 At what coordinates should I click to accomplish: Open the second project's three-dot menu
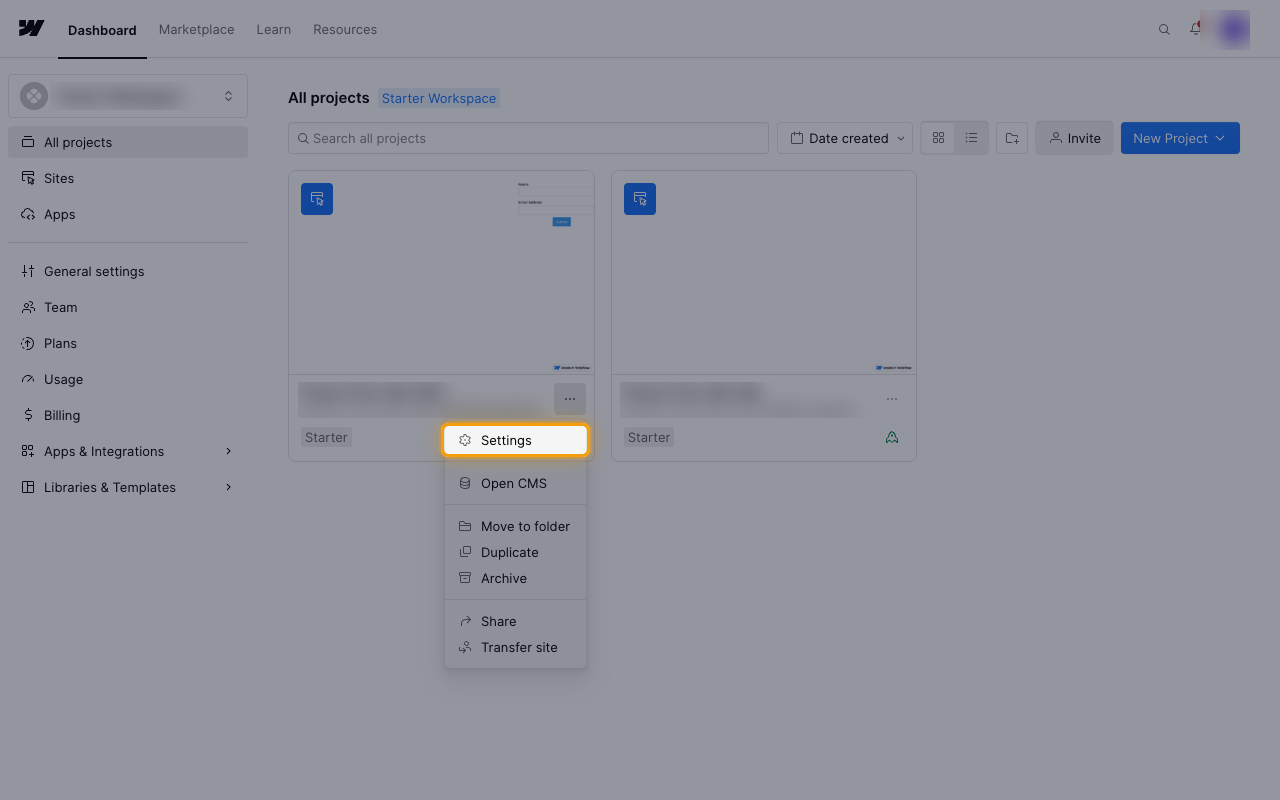coord(892,399)
